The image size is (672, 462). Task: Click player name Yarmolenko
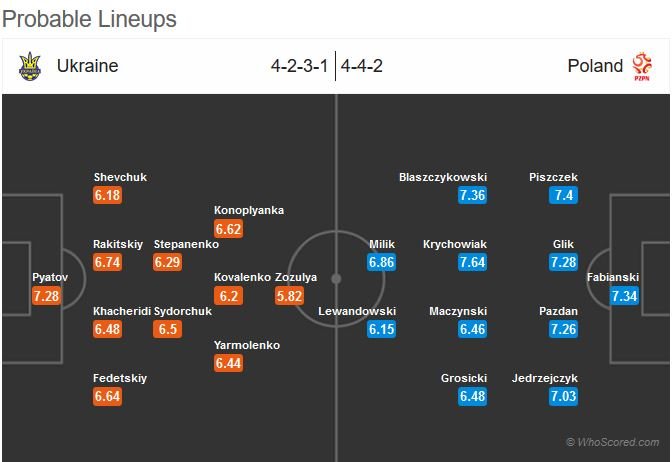[247, 345]
